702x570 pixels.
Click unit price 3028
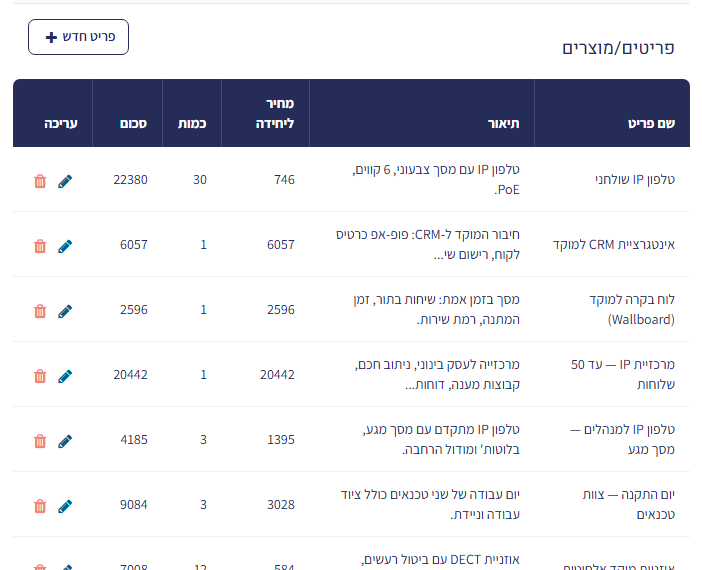281,505
